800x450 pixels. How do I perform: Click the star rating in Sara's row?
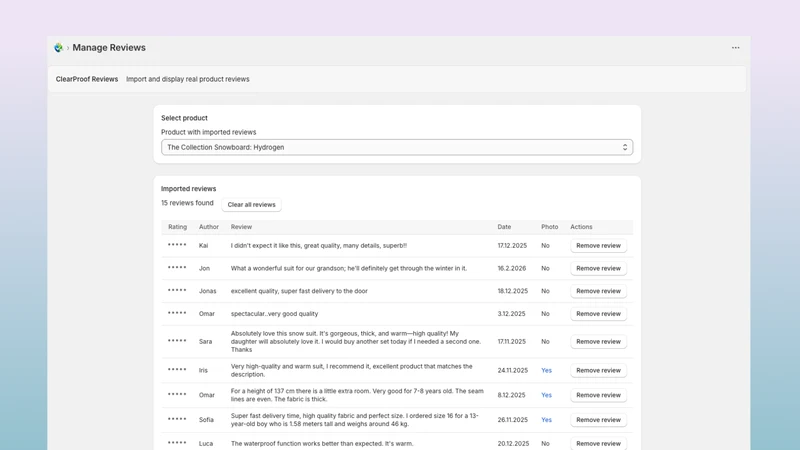(x=177, y=340)
